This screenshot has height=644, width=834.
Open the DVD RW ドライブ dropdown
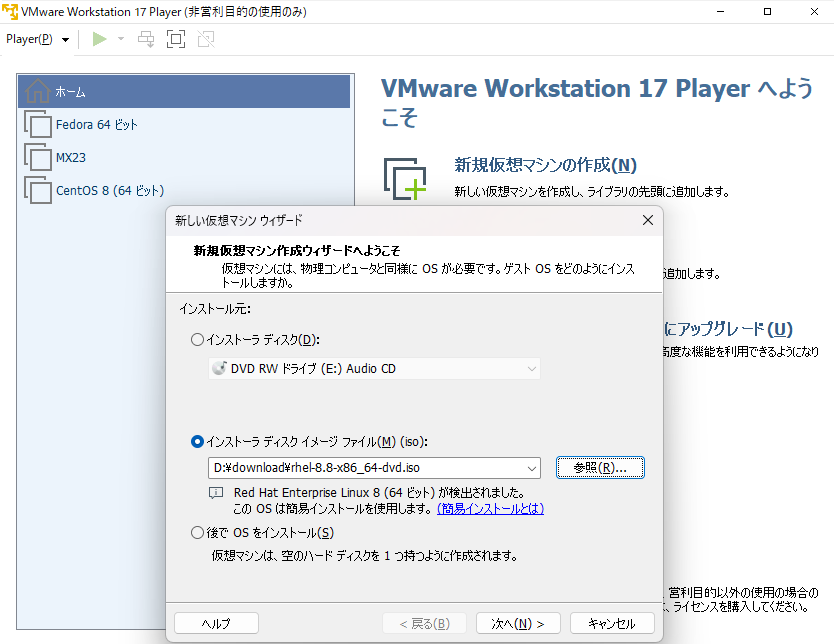[530, 368]
